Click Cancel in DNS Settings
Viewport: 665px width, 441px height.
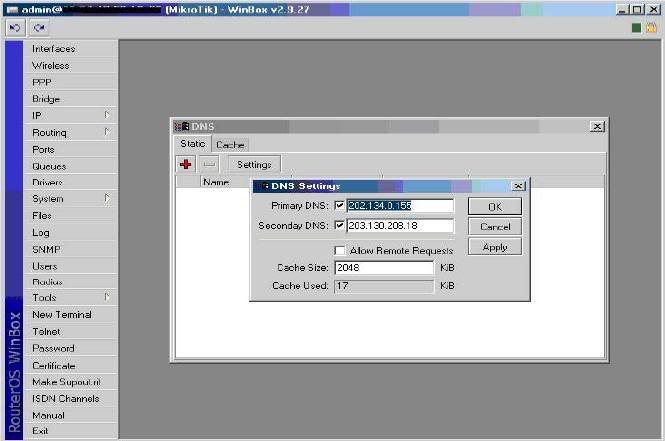(x=495, y=226)
